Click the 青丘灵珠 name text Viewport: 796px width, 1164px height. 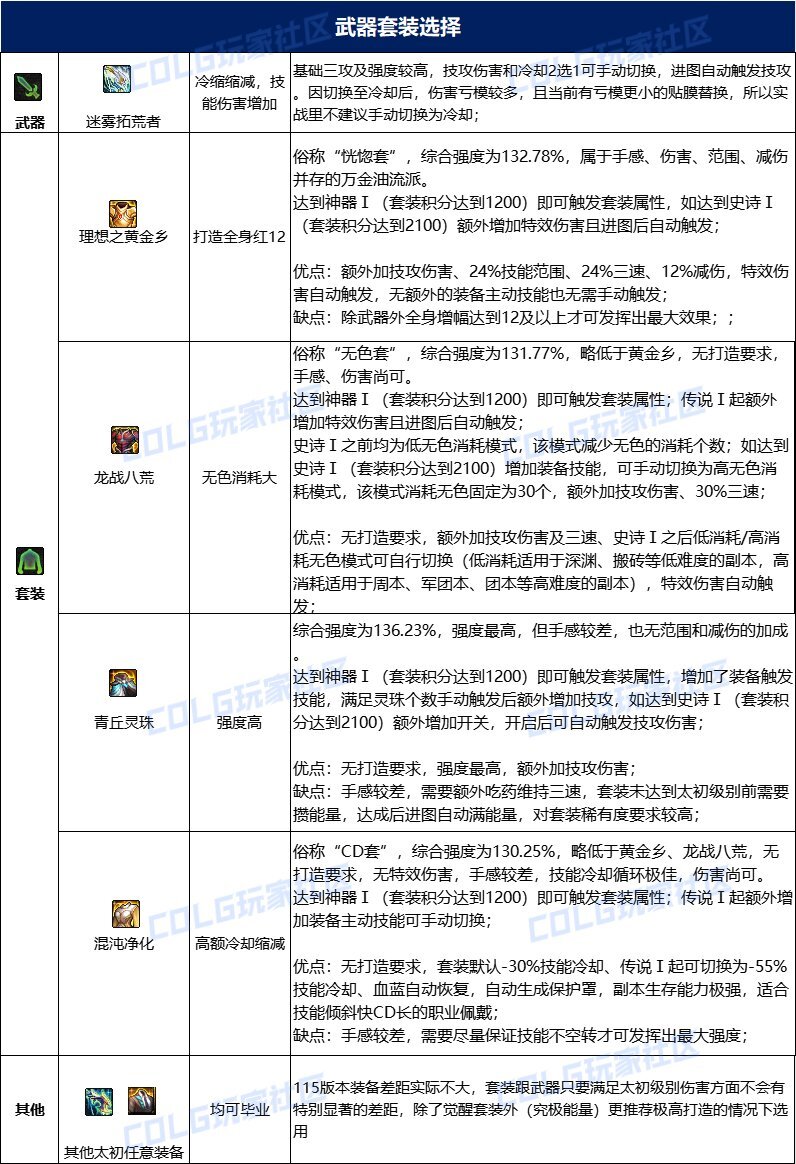[123, 722]
